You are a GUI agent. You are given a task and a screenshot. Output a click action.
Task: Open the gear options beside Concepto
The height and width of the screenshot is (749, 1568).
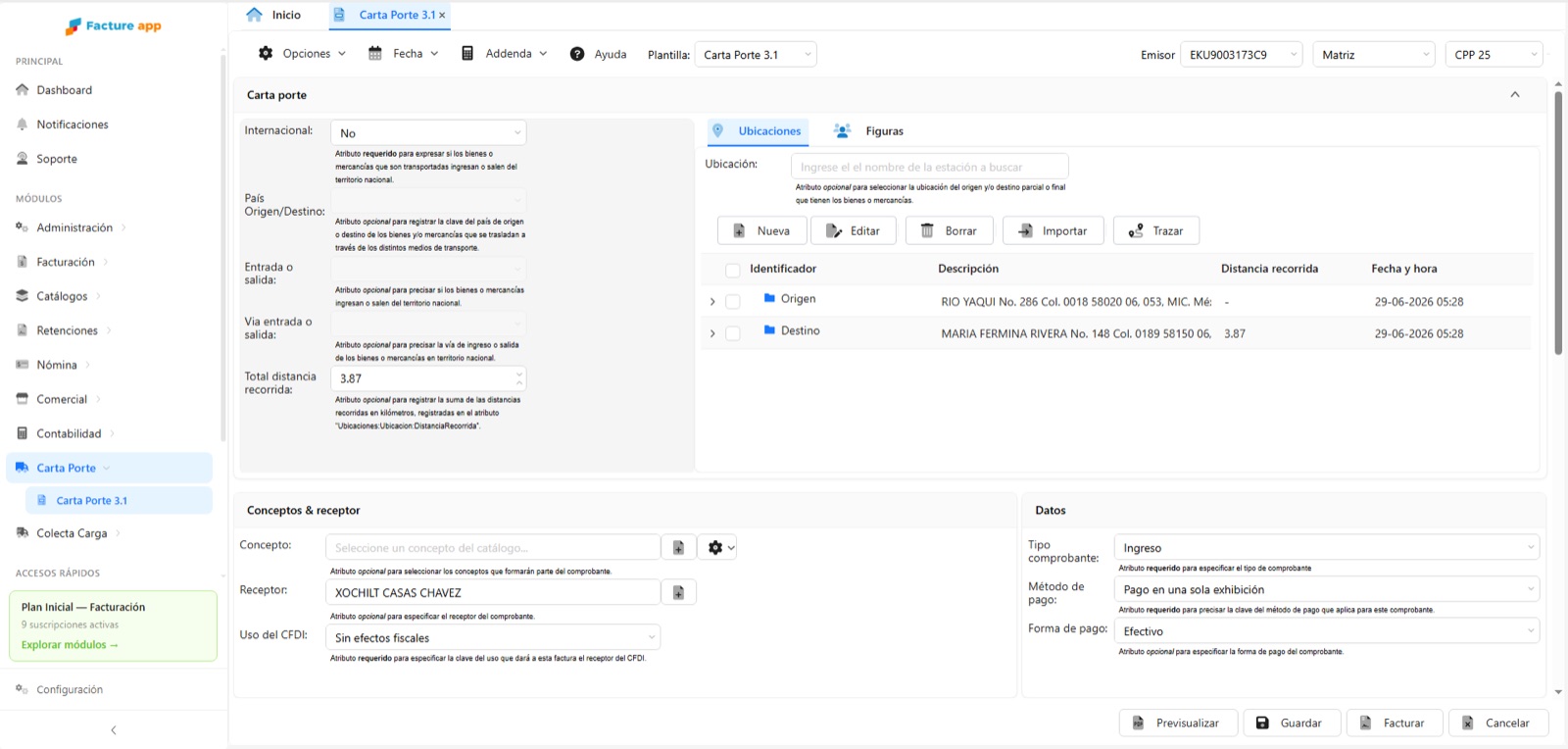(x=720, y=548)
